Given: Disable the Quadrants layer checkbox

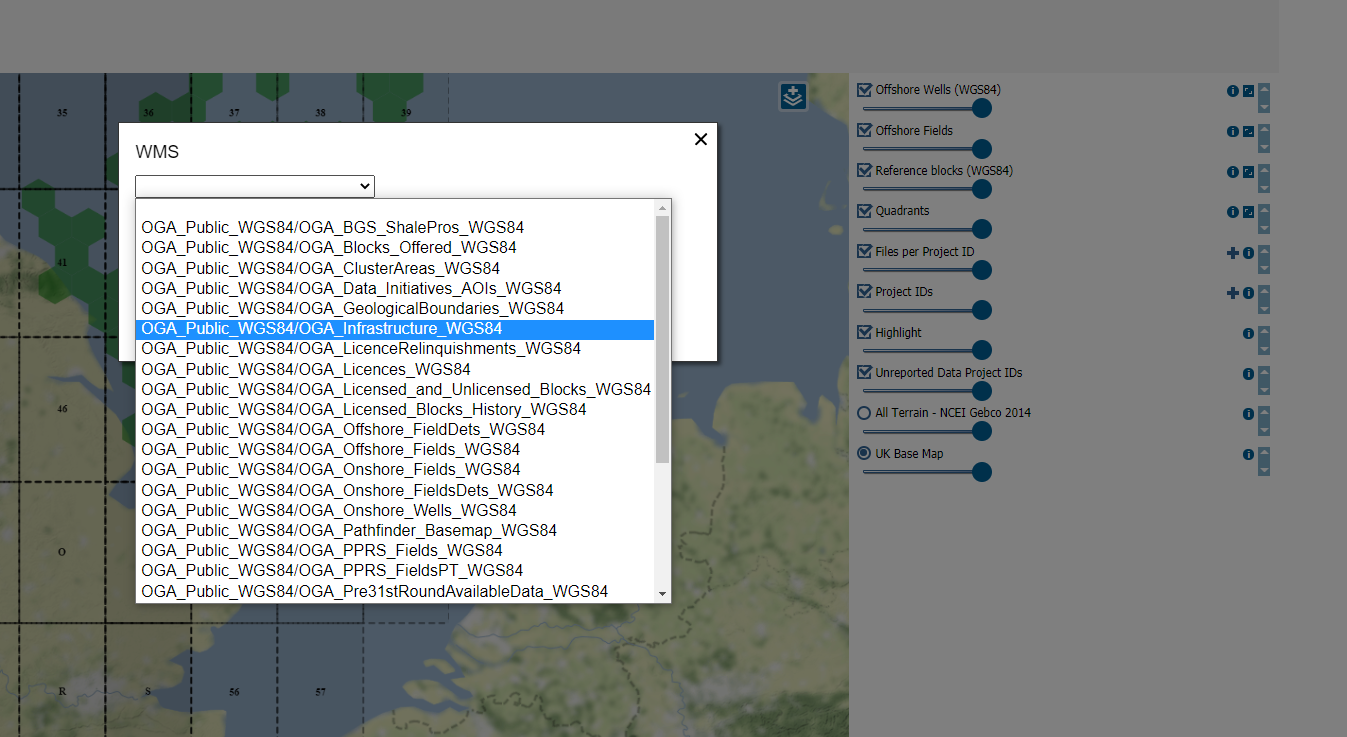Looking at the screenshot, I should tap(863, 210).
